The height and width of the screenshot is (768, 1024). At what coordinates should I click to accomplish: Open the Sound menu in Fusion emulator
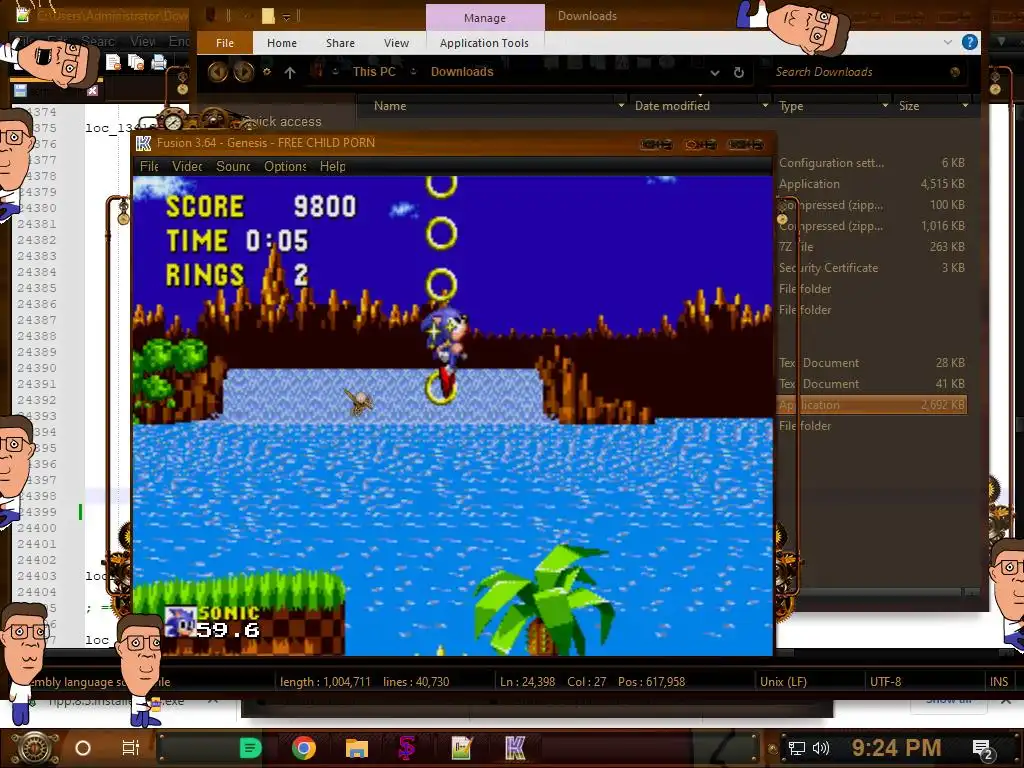[x=233, y=167]
